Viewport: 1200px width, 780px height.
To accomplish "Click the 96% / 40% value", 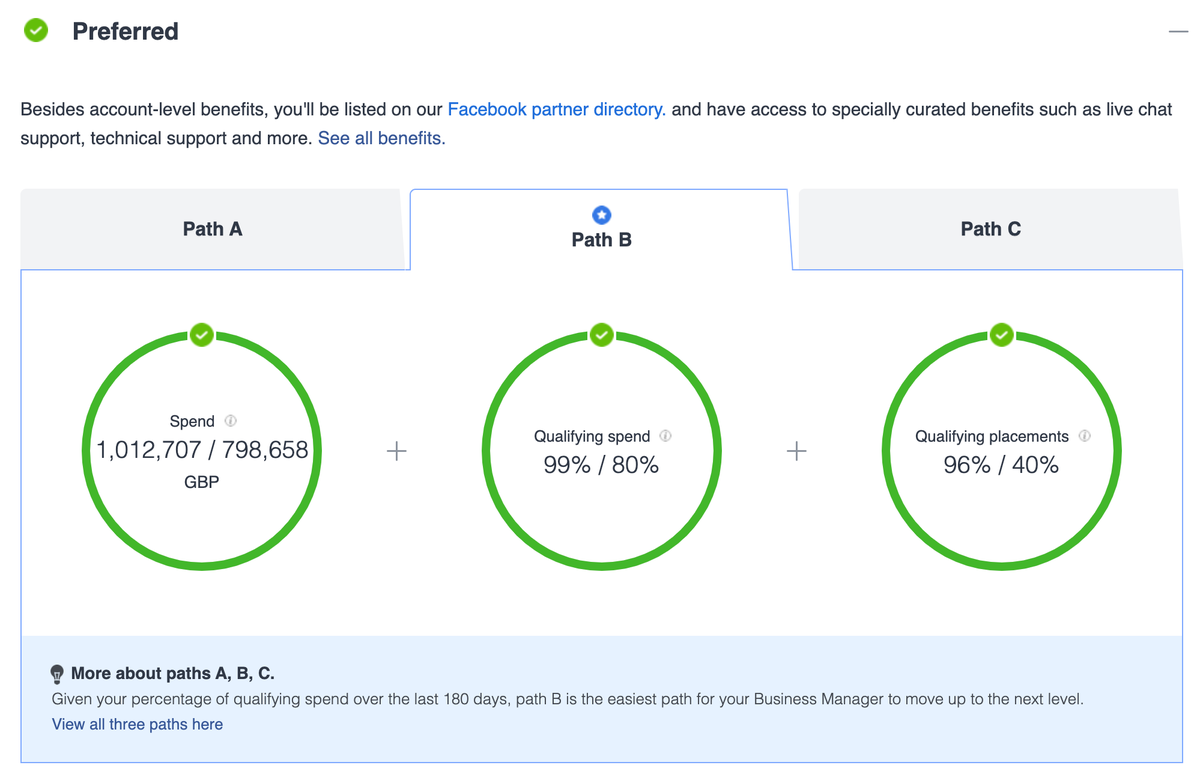I will (1001, 465).
